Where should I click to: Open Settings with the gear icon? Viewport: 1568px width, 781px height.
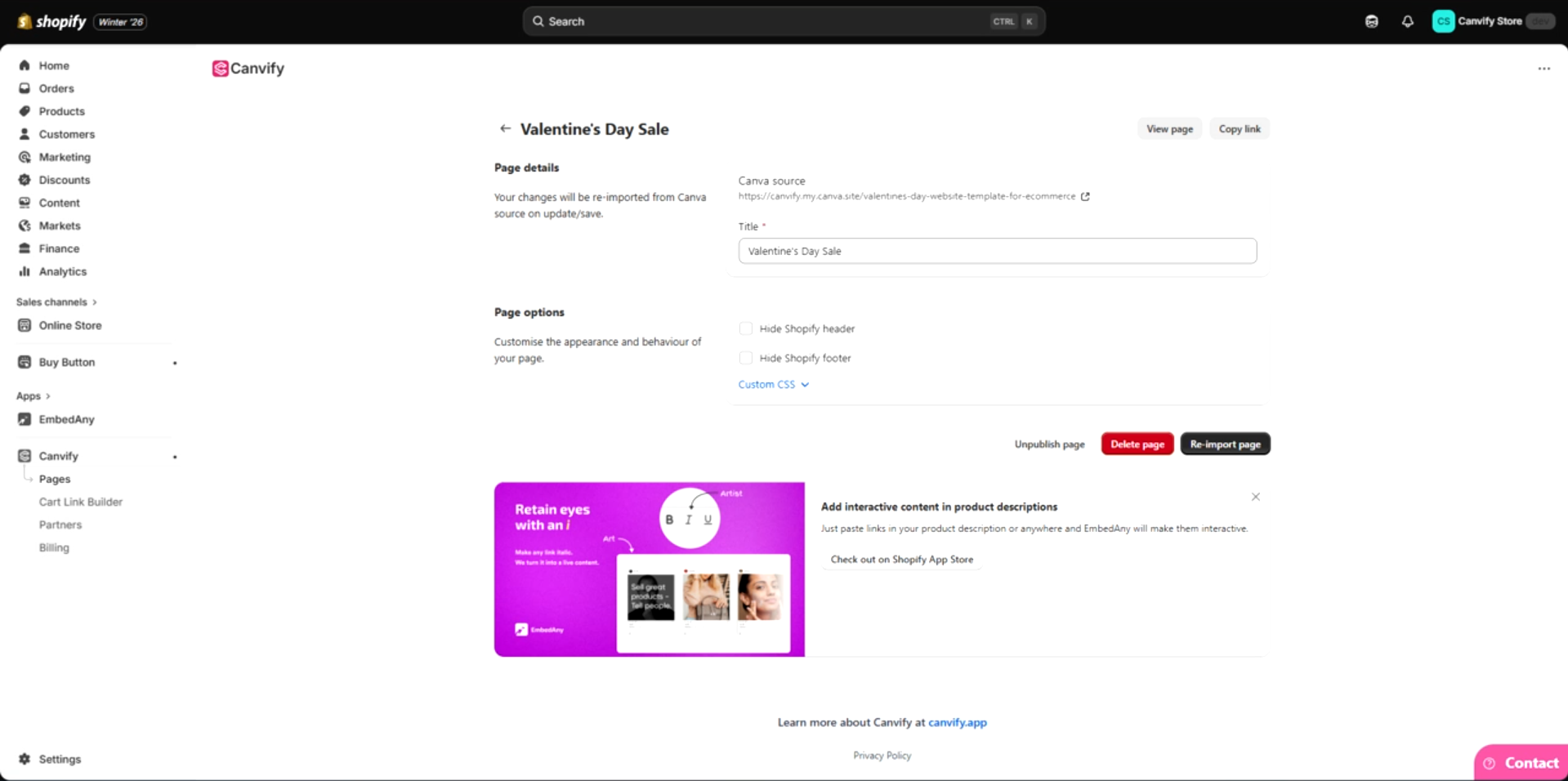[x=25, y=759]
